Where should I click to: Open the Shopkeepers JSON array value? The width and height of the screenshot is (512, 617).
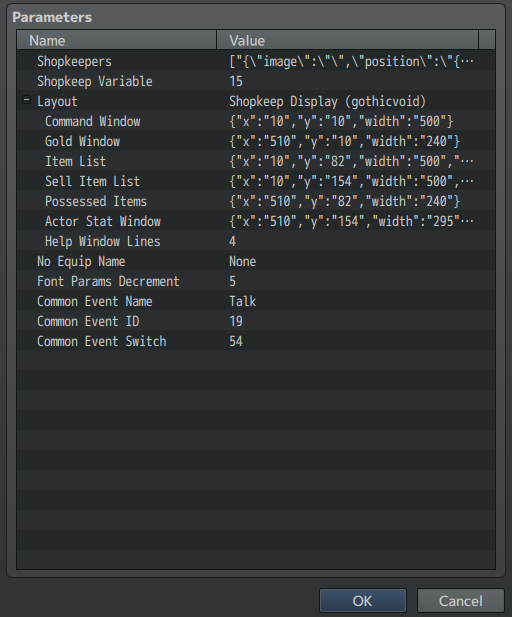(x=351, y=61)
